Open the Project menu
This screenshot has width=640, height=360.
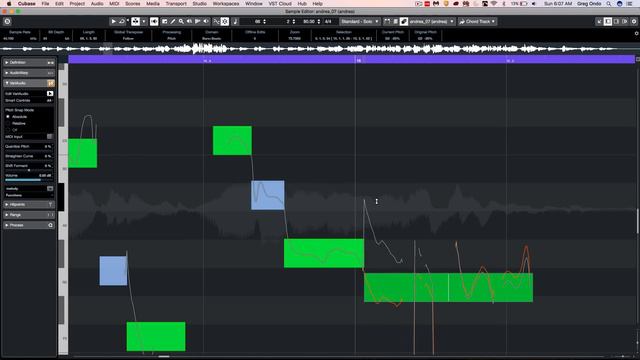(77, 3)
